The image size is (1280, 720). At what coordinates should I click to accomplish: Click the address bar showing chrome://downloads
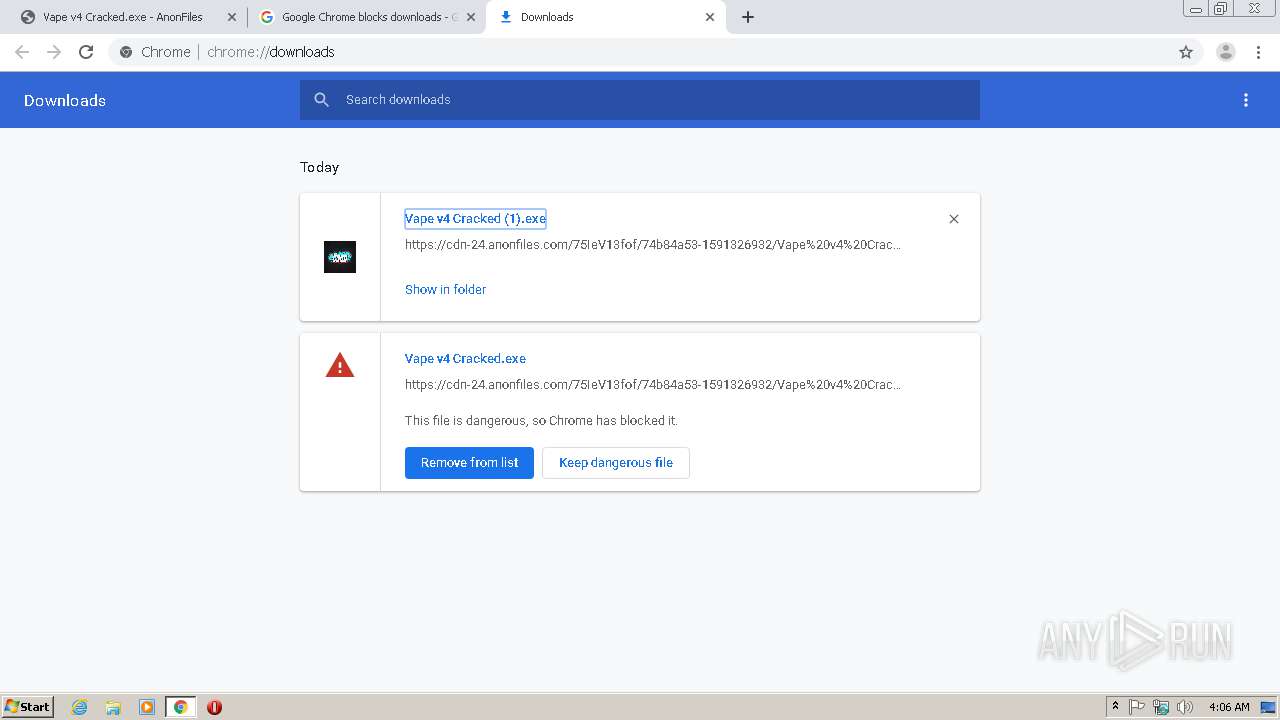point(655,52)
